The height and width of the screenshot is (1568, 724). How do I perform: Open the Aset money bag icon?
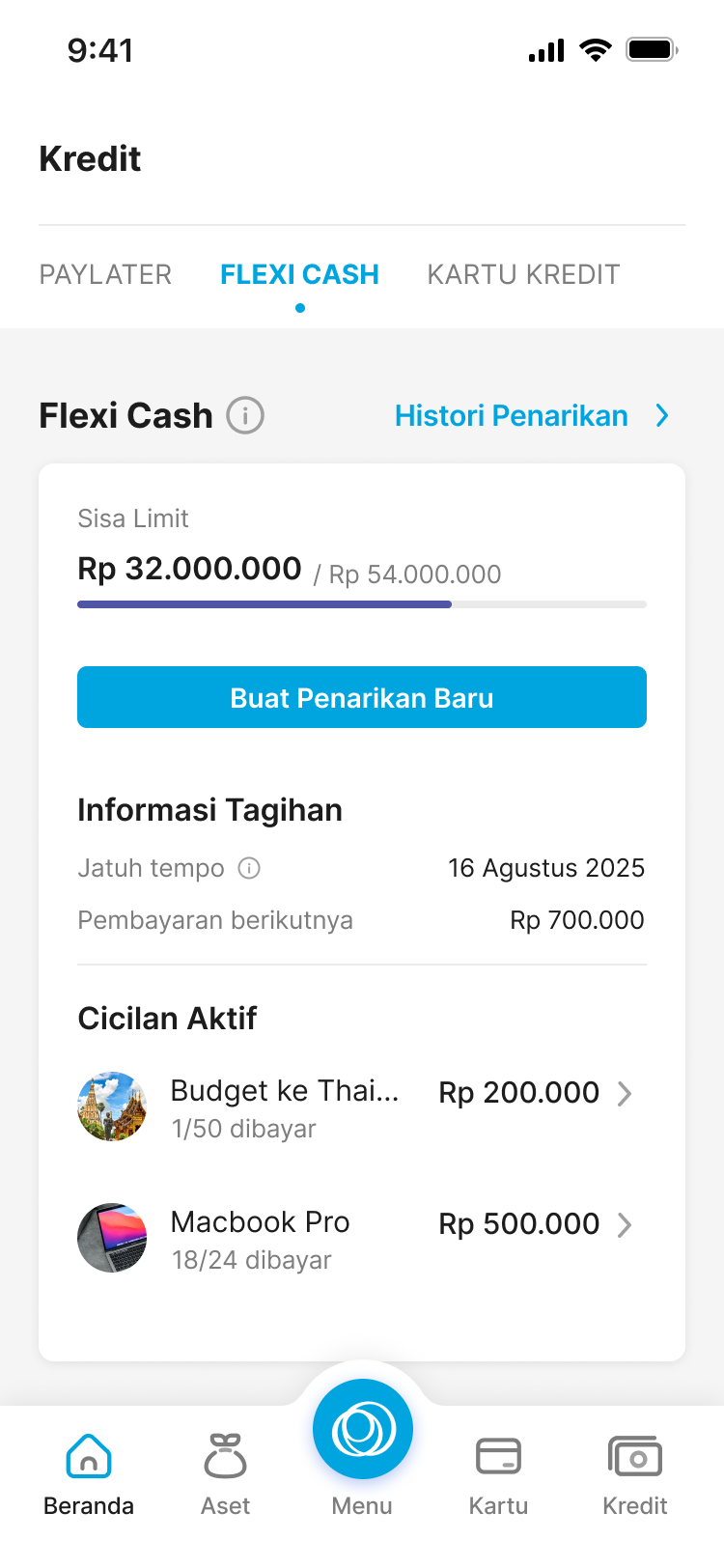[x=225, y=1456]
